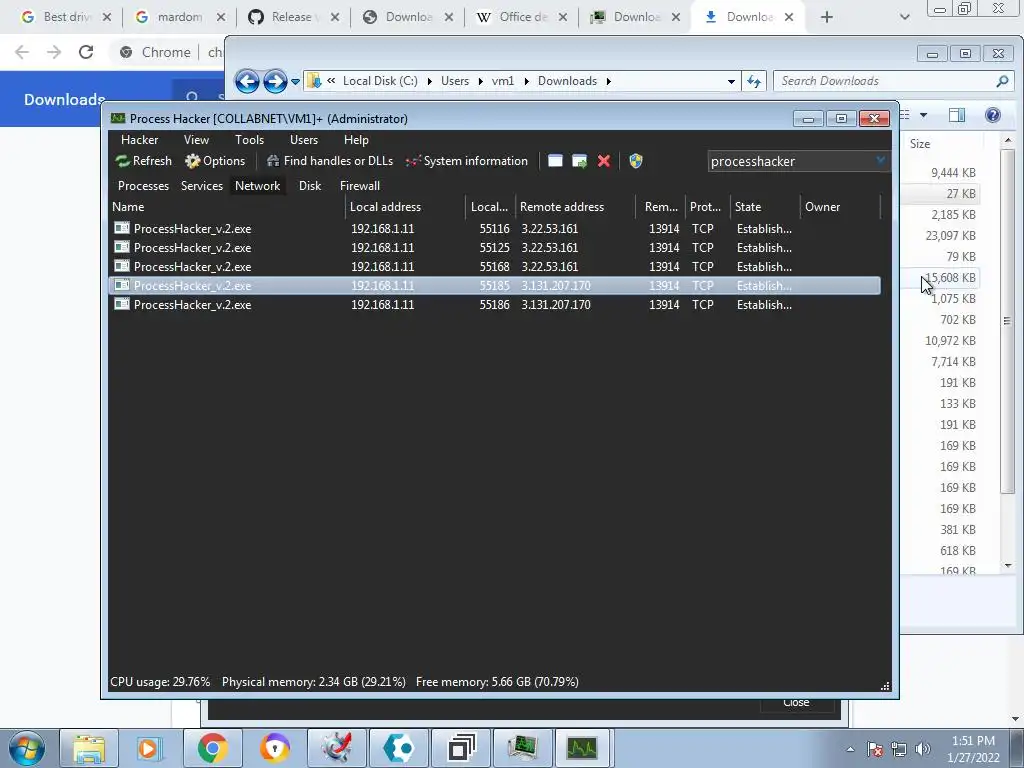1024x768 pixels.
Task: Click the volume speaker tray icon
Action: tap(922, 749)
